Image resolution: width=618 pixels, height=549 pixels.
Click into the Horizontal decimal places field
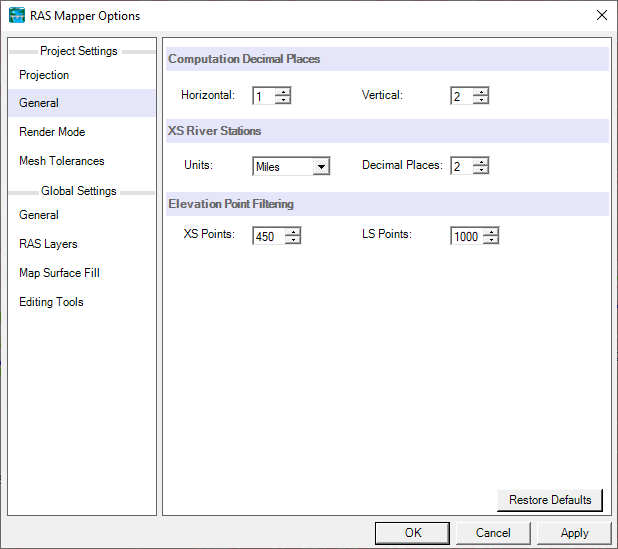click(x=264, y=96)
